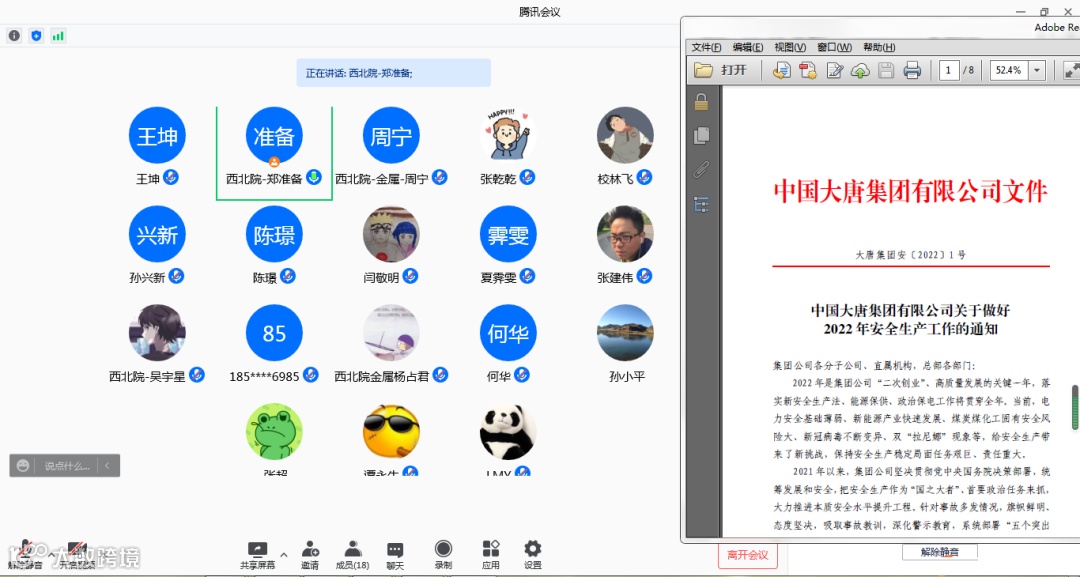Click the page number input field
Image resolution: width=1080 pixels, height=577 pixels.
pos(949,70)
